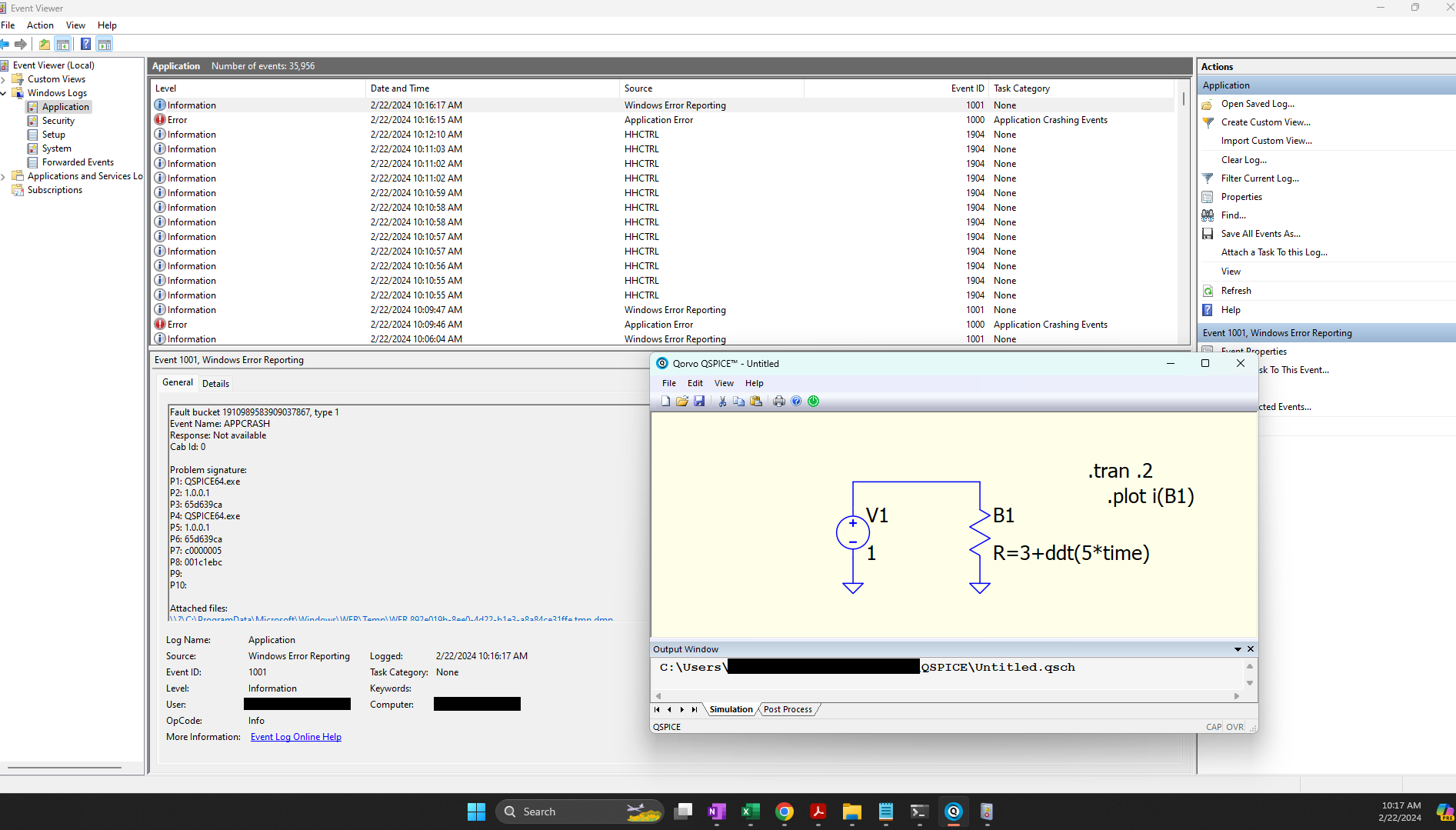Open the Event Log Online Help link

295,737
